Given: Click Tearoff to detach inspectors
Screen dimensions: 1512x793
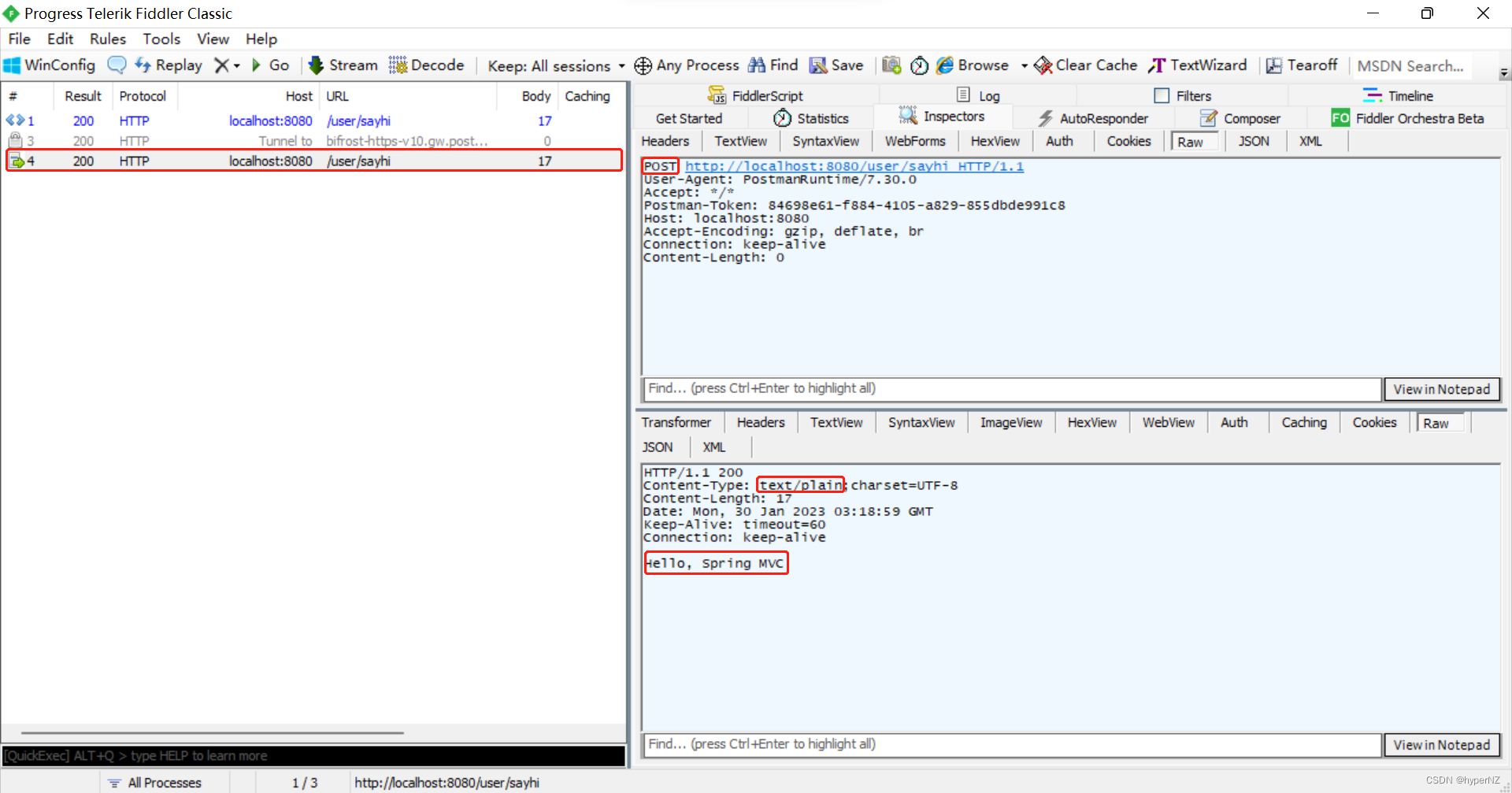Looking at the screenshot, I should pos(1302,65).
